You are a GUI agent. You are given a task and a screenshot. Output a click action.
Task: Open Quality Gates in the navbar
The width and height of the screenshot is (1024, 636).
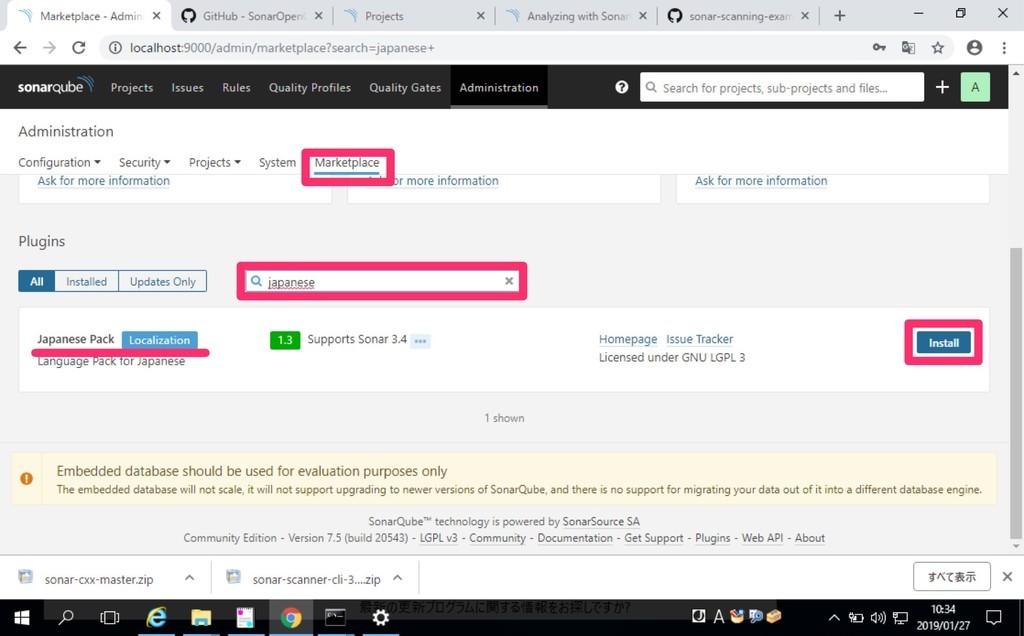(405, 87)
